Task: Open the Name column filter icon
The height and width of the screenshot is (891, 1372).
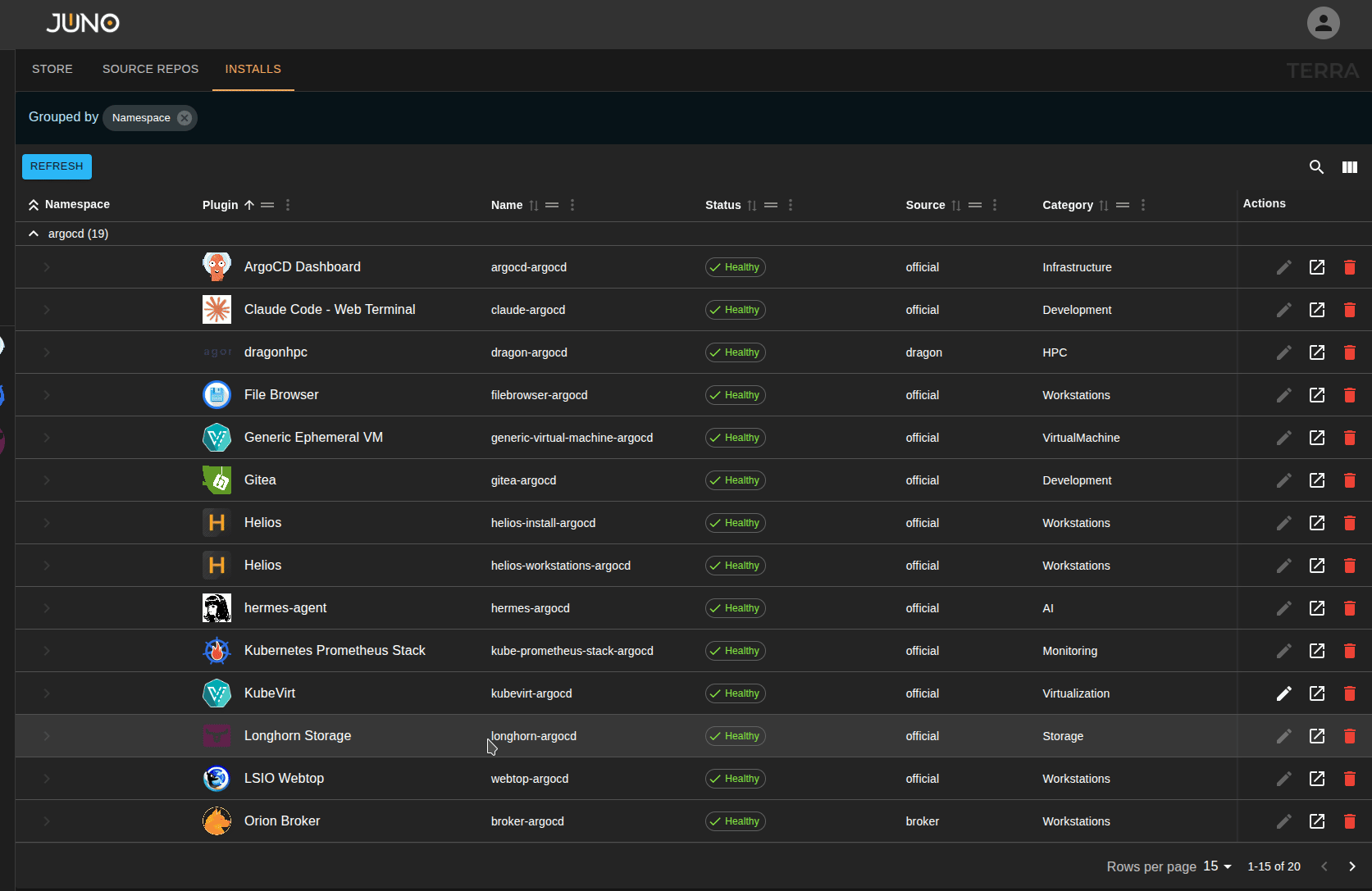Action: click(x=552, y=205)
